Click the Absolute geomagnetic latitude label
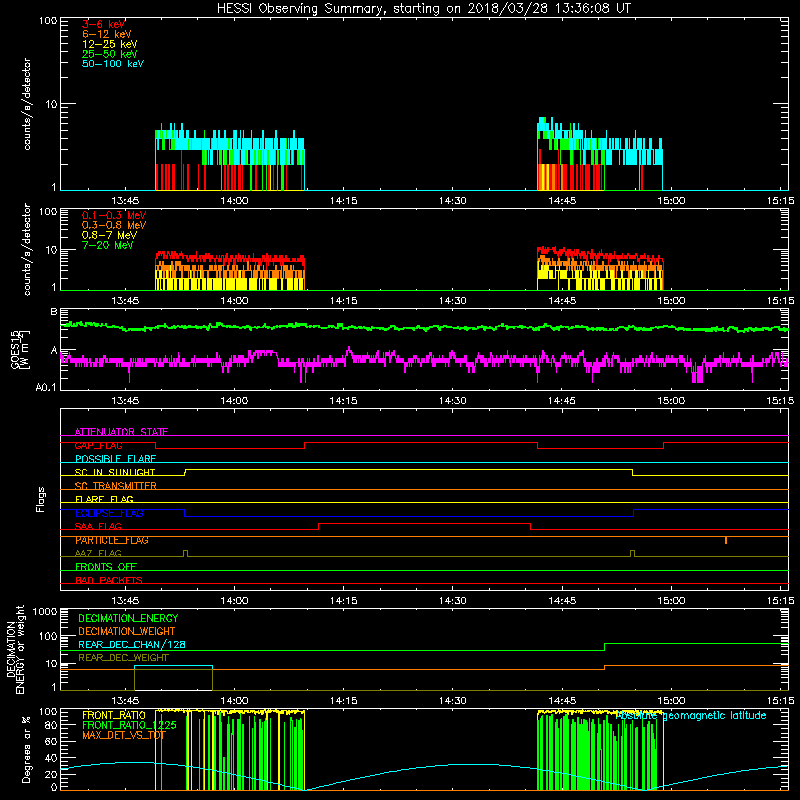800x800 pixels. pos(691,716)
